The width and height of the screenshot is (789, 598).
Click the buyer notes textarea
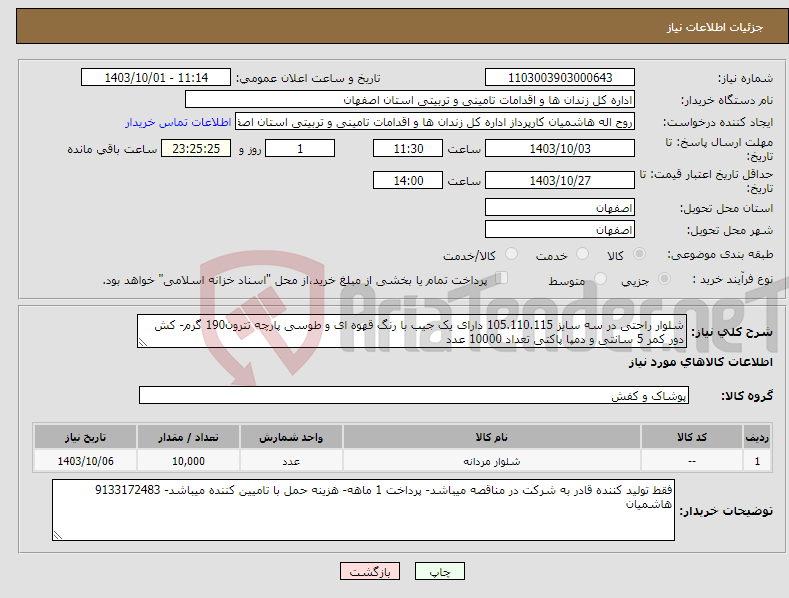(x=363, y=510)
